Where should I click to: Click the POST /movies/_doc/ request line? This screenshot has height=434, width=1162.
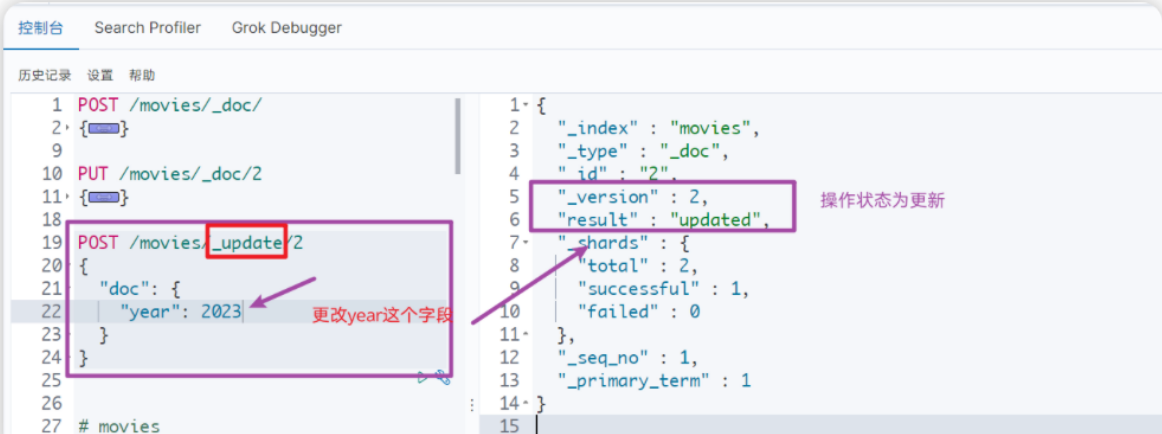point(170,106)
